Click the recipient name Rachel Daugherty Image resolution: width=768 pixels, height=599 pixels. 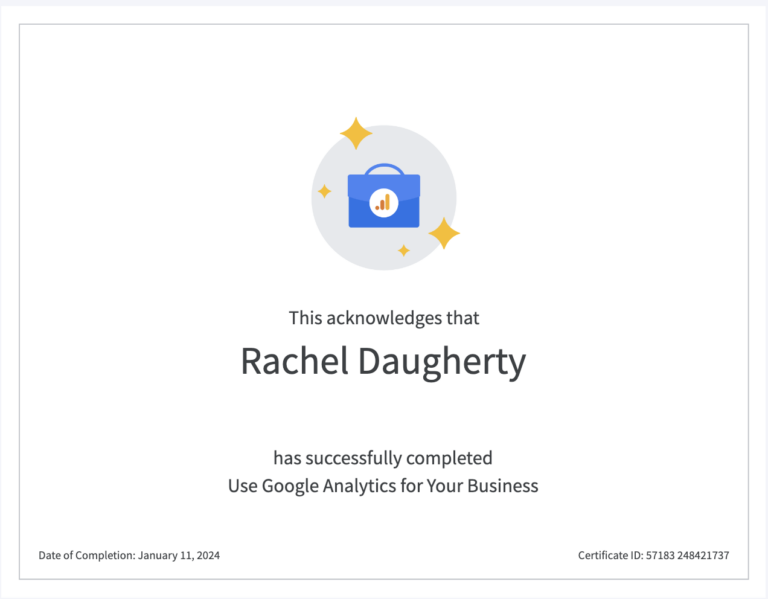click(384, 361)
